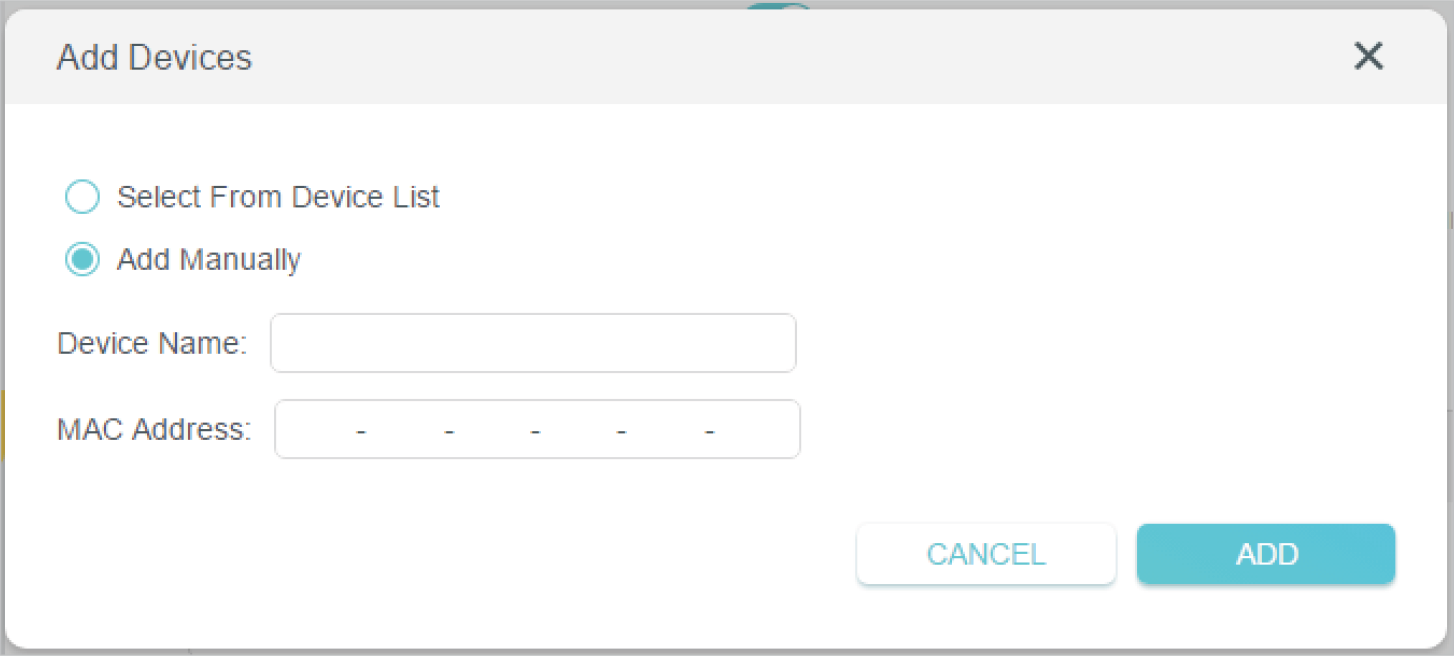The image size is (1454, 656).
Task: Click the 'Add Manually' label text
Action: (208, 260)
